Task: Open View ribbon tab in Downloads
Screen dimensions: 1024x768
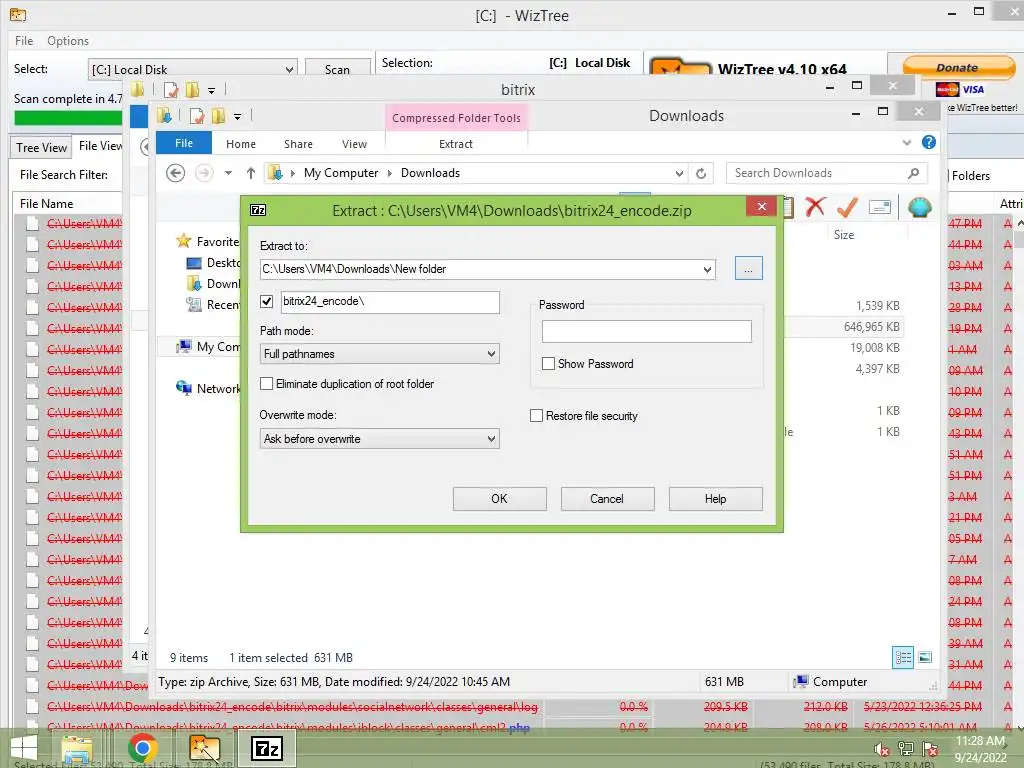Action: click(354, 144)
